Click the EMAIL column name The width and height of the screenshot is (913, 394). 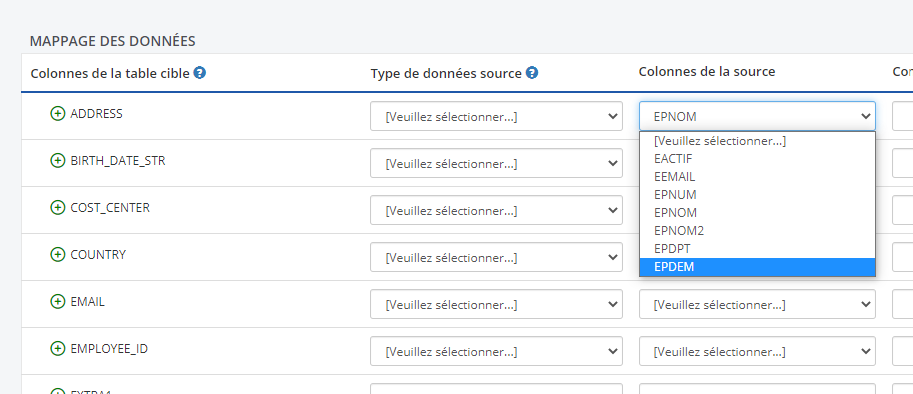click(x=87, y=302)
